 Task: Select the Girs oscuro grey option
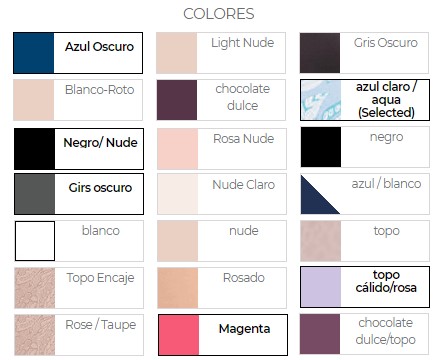coord(79,194)
